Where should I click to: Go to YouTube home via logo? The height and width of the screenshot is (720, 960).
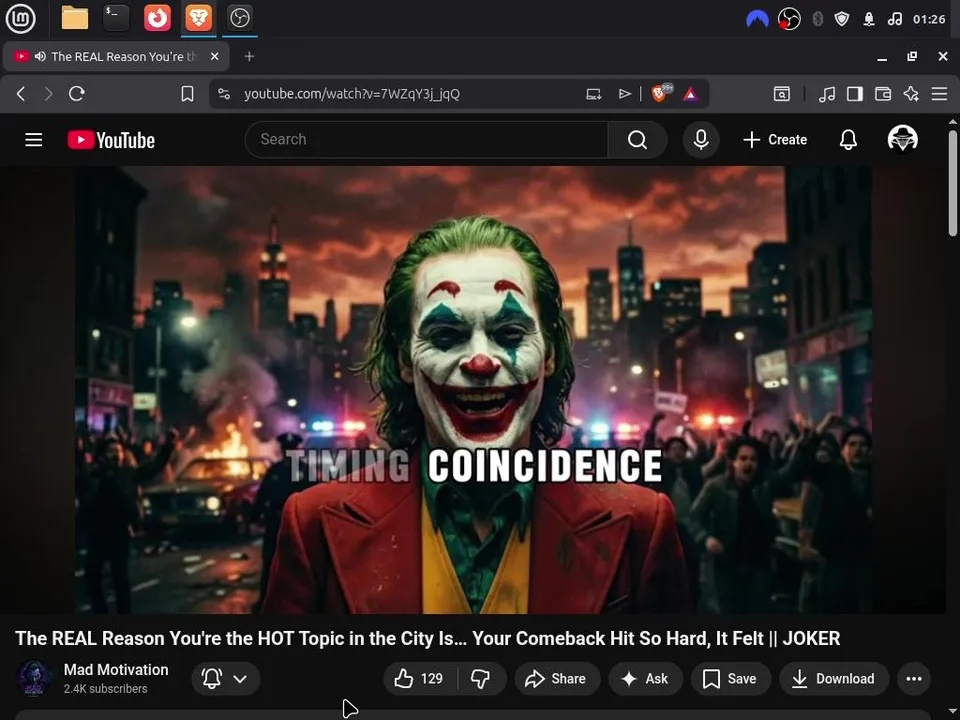click(x=111, y=140)
